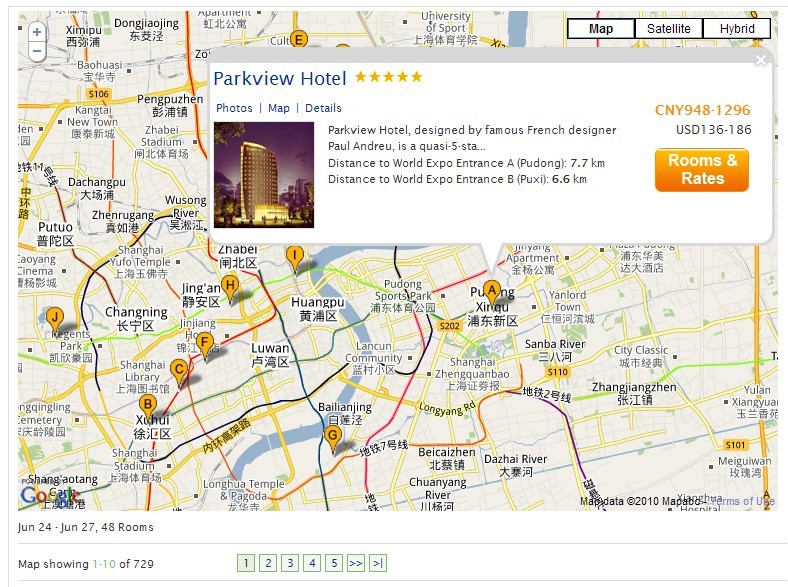Go to results page 2
This screenshot has width=788, height=587.
[x=268, y=563]
